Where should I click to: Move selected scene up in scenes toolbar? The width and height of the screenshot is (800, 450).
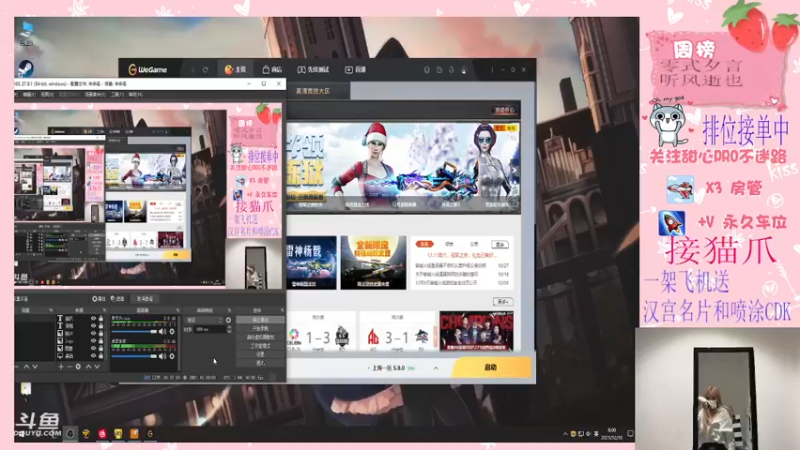[27, 366]
